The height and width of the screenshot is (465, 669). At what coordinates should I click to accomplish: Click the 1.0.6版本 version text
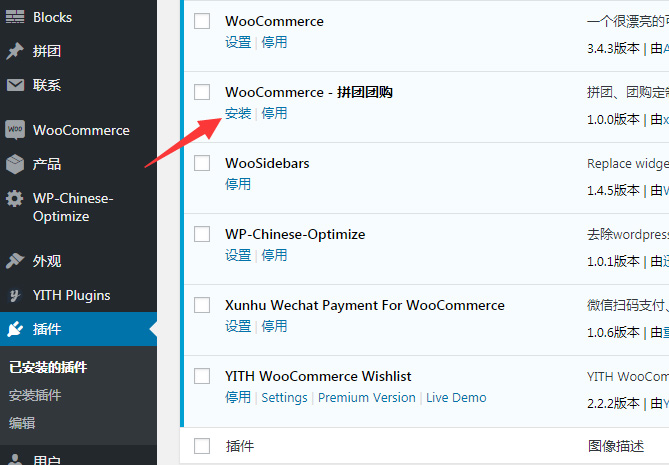point(613,332)
